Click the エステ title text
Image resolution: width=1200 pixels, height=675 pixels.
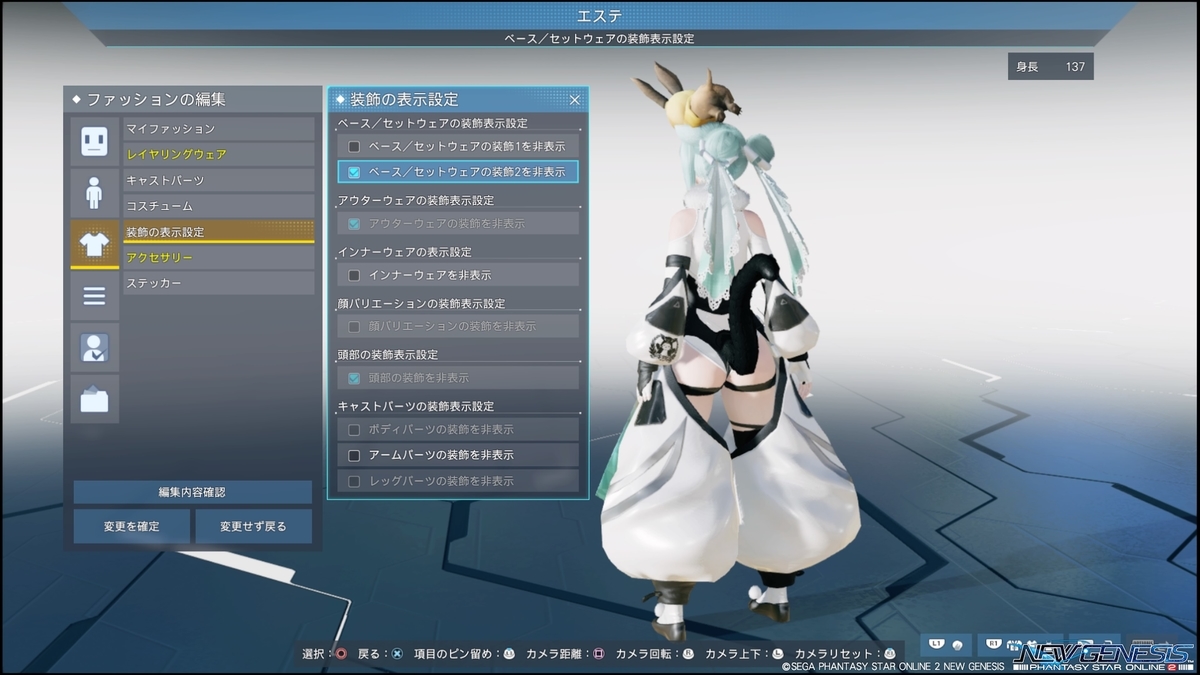(599, 16)
